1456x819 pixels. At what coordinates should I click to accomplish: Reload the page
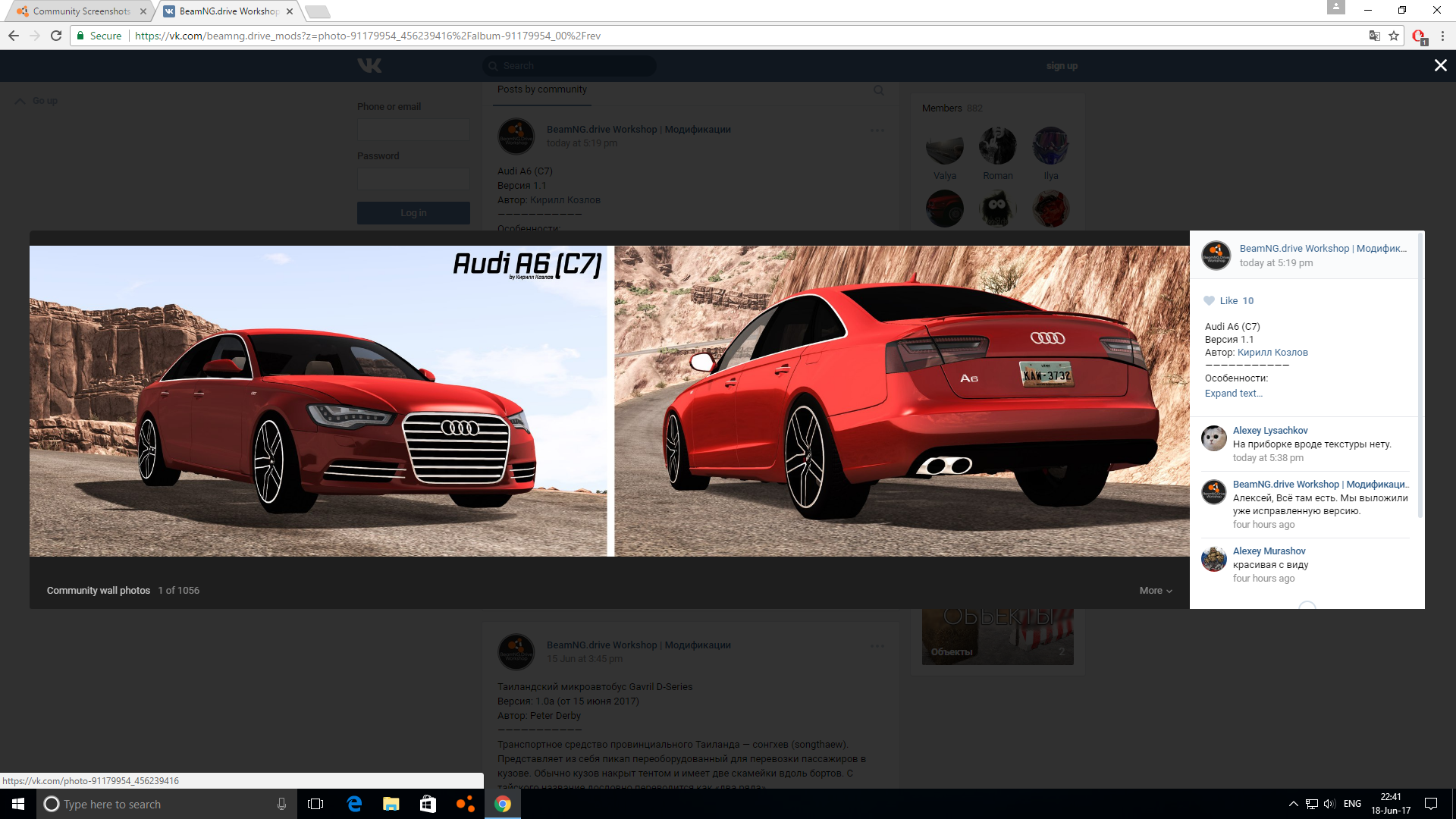point(56,36)
